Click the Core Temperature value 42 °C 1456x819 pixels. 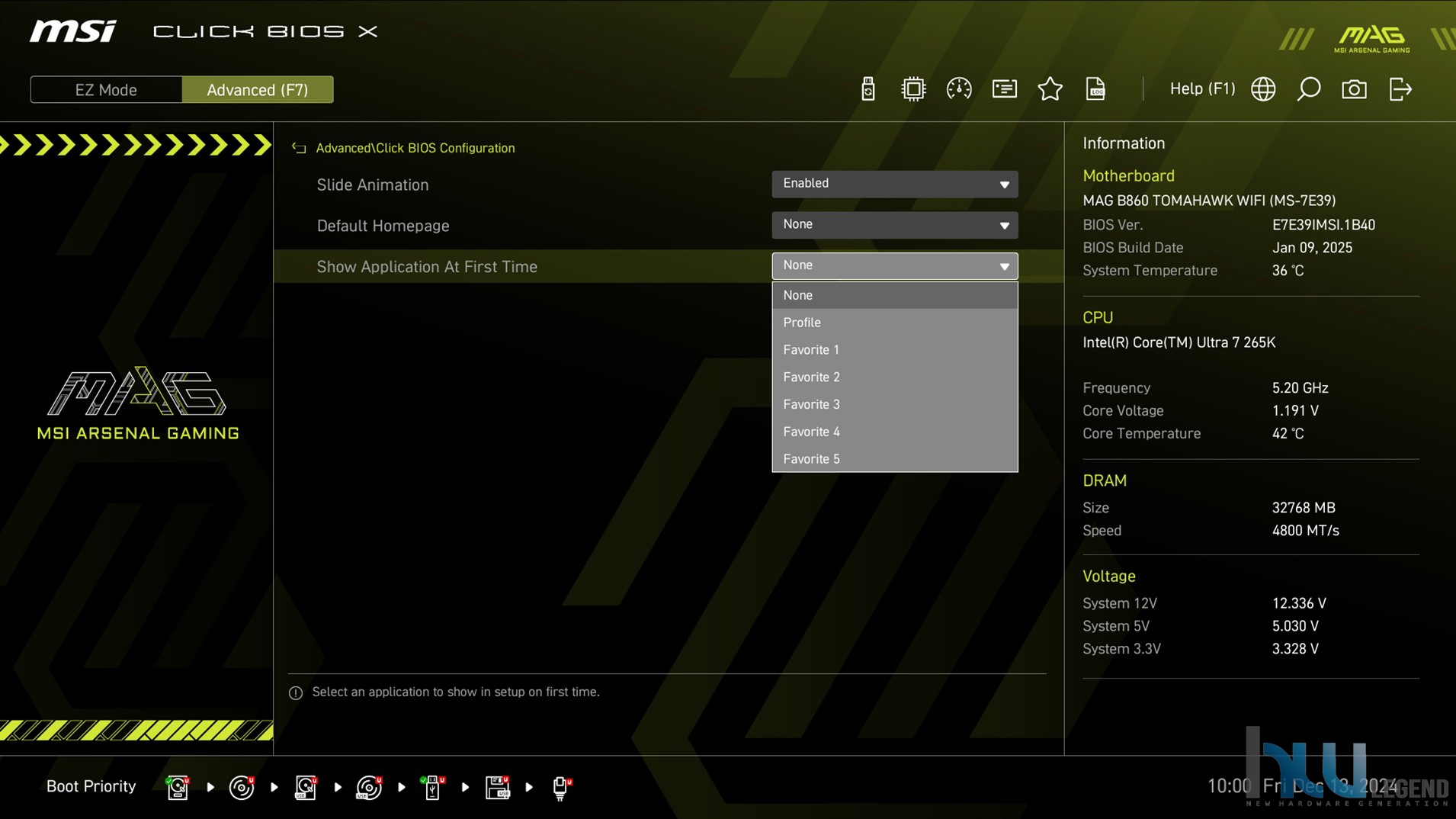1288,434
